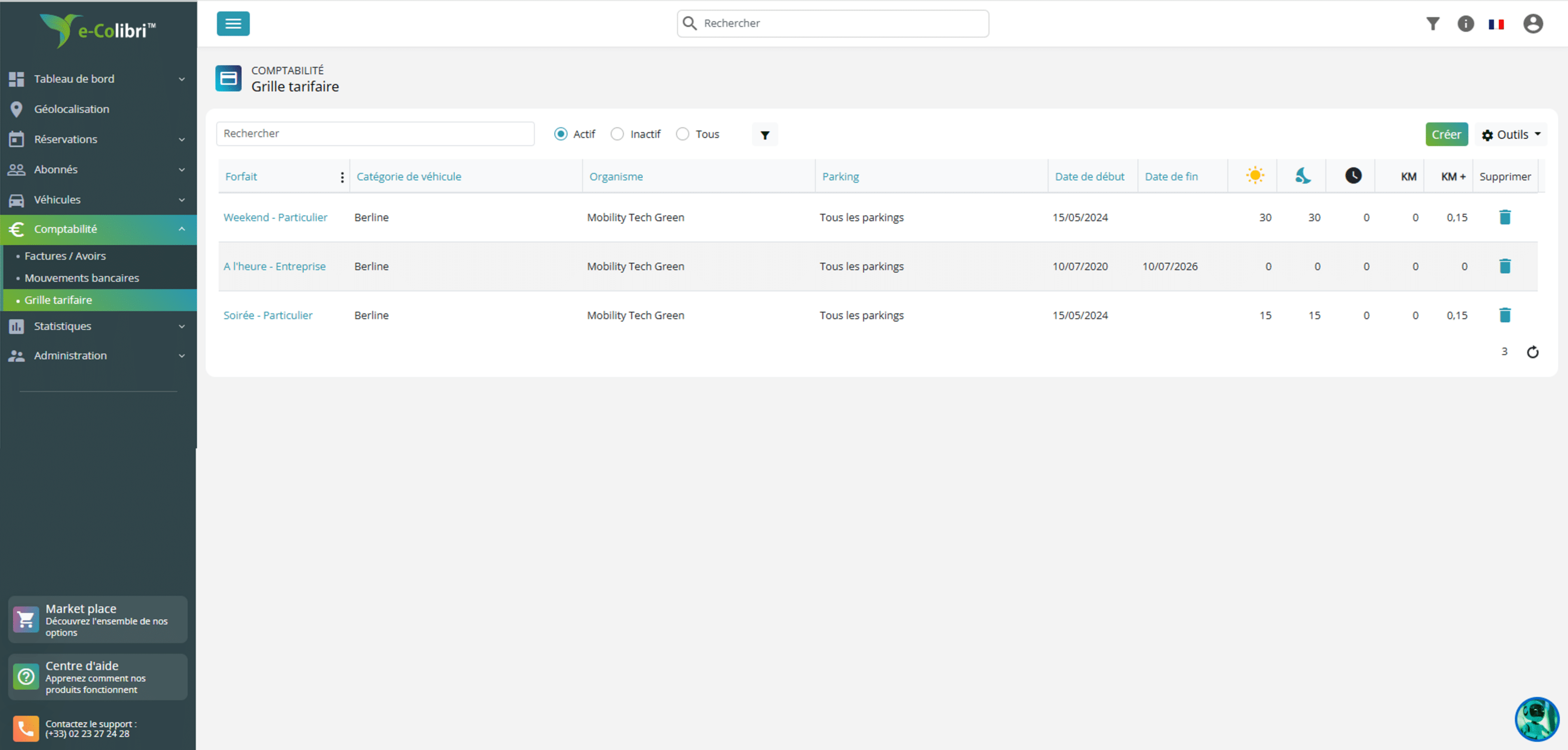Open the Soirée - Particulier tariff link
Screen dimensions: 1568x750
pyautogui.click(x=268, y=315)
